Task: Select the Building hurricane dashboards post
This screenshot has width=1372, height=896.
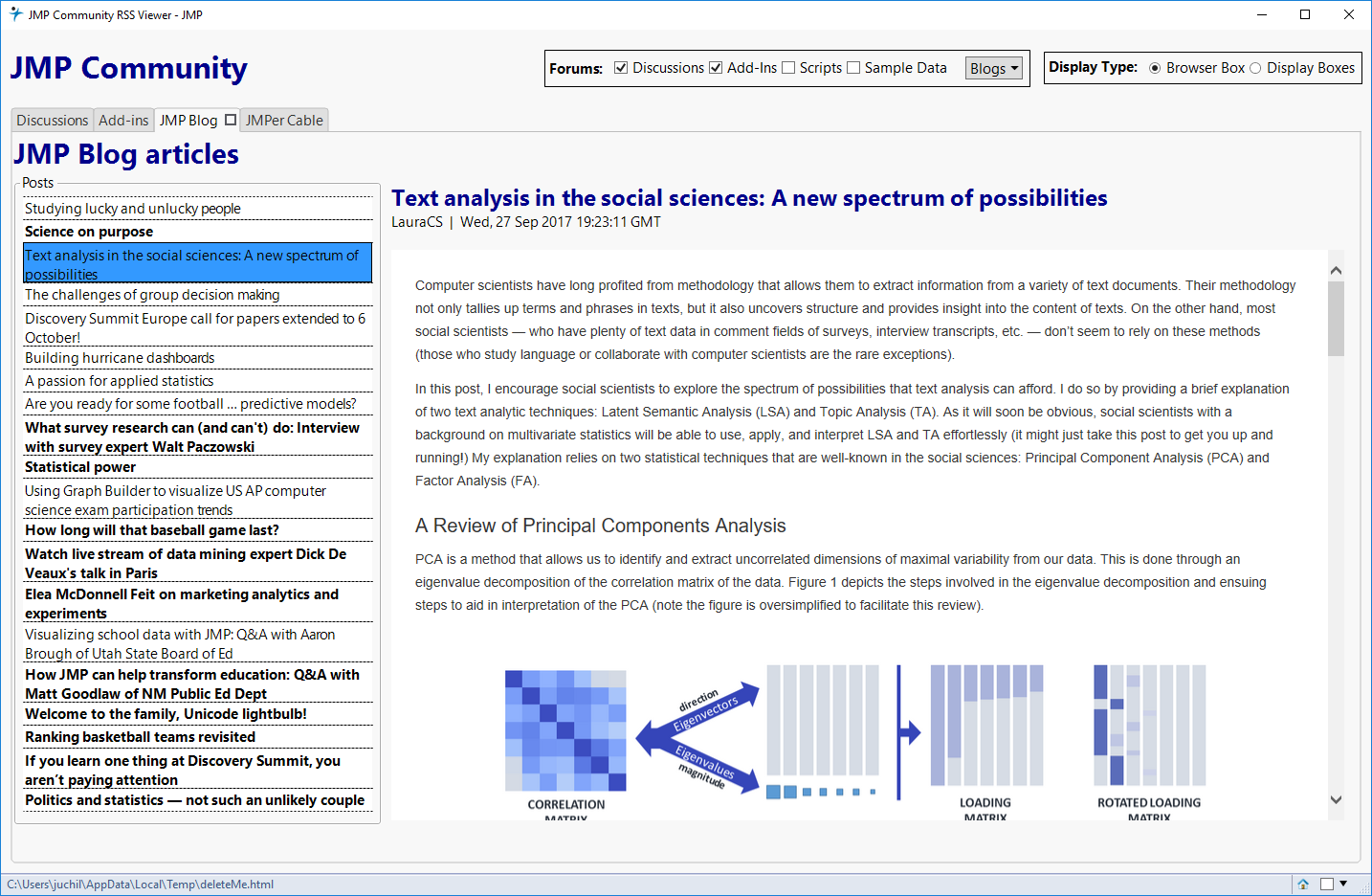Action: point(119,357)
